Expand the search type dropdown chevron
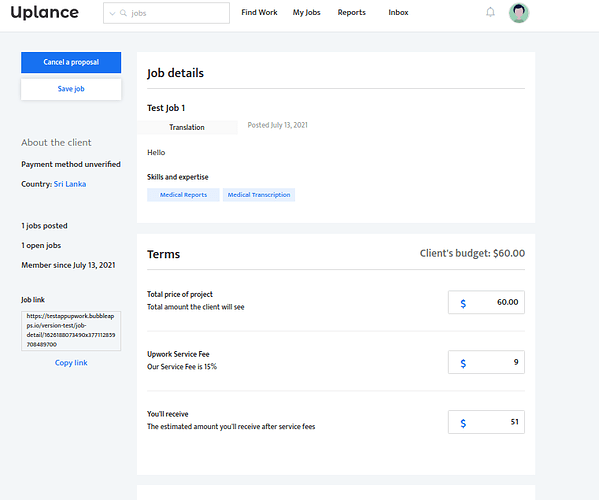Image resolution: width=599 pixels, height=500 pixels. click(112, 13)
